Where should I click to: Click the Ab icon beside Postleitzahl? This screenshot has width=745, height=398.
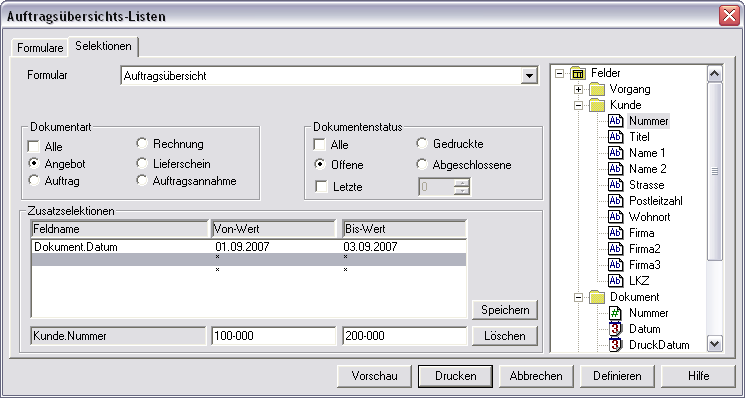[x=615, y=201]
